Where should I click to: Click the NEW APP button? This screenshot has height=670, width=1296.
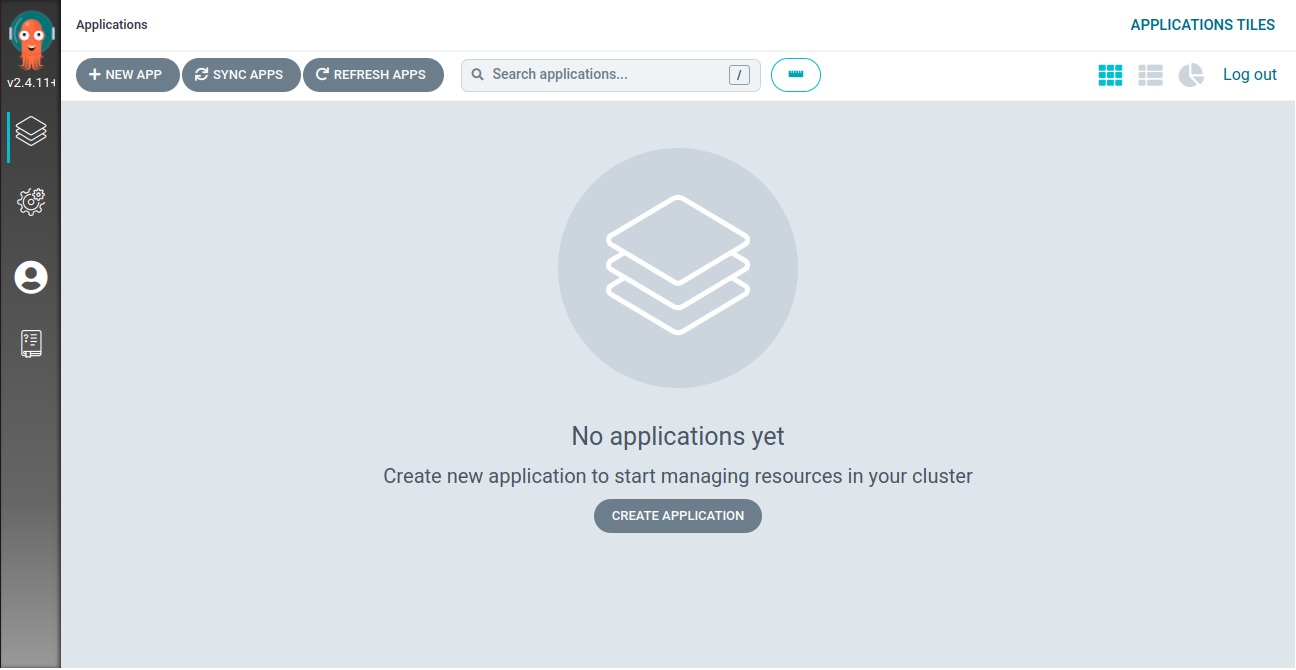(x=127, y=75)
